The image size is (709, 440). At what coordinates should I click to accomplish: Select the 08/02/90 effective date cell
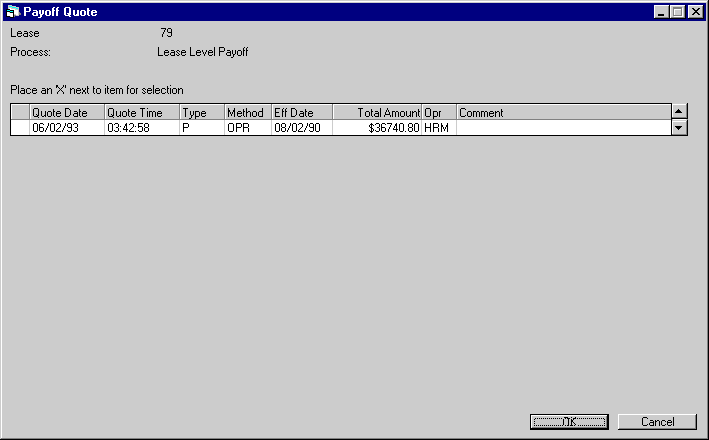(302, 128)
